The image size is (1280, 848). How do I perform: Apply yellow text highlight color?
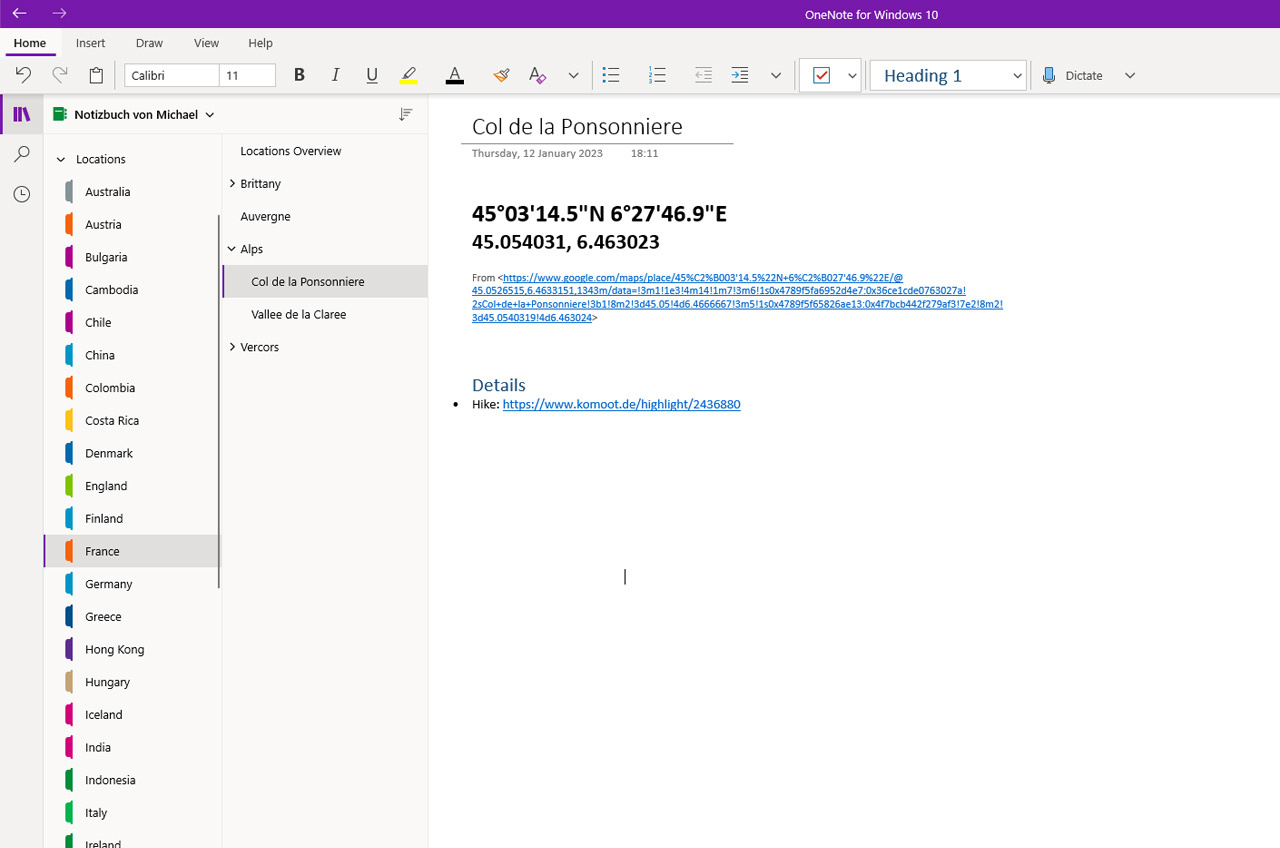point(408,75)
